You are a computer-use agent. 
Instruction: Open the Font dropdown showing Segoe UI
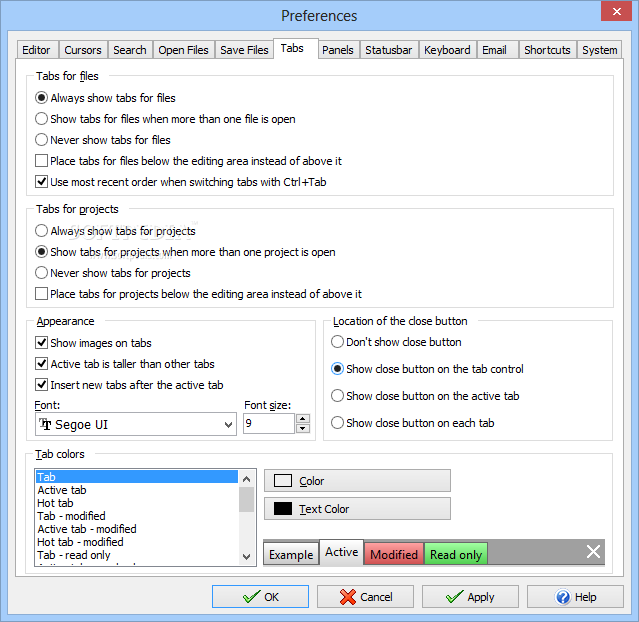click(x=136, y=424)
